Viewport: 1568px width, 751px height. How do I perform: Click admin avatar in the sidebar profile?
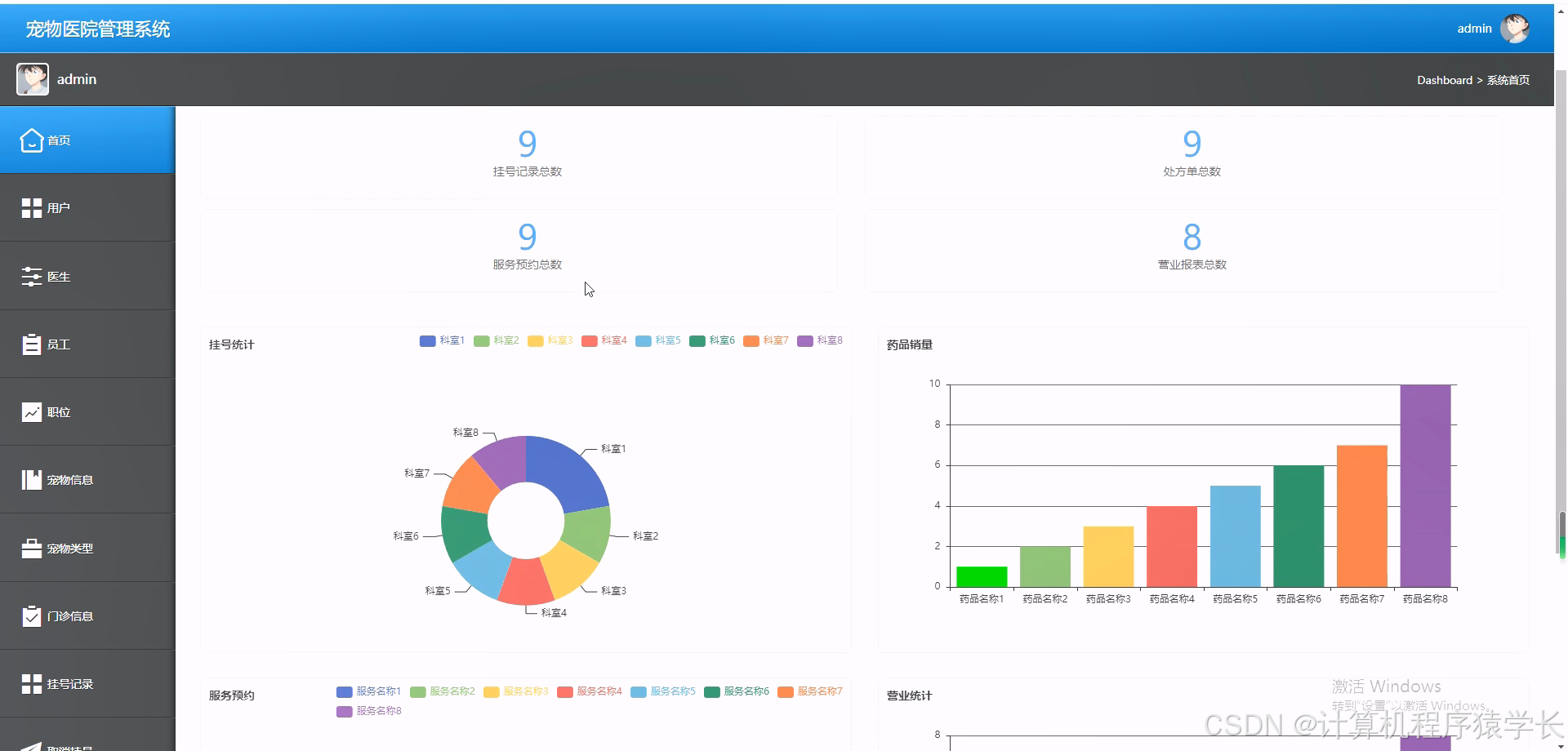pyautogui.click(x=33, y=79)
